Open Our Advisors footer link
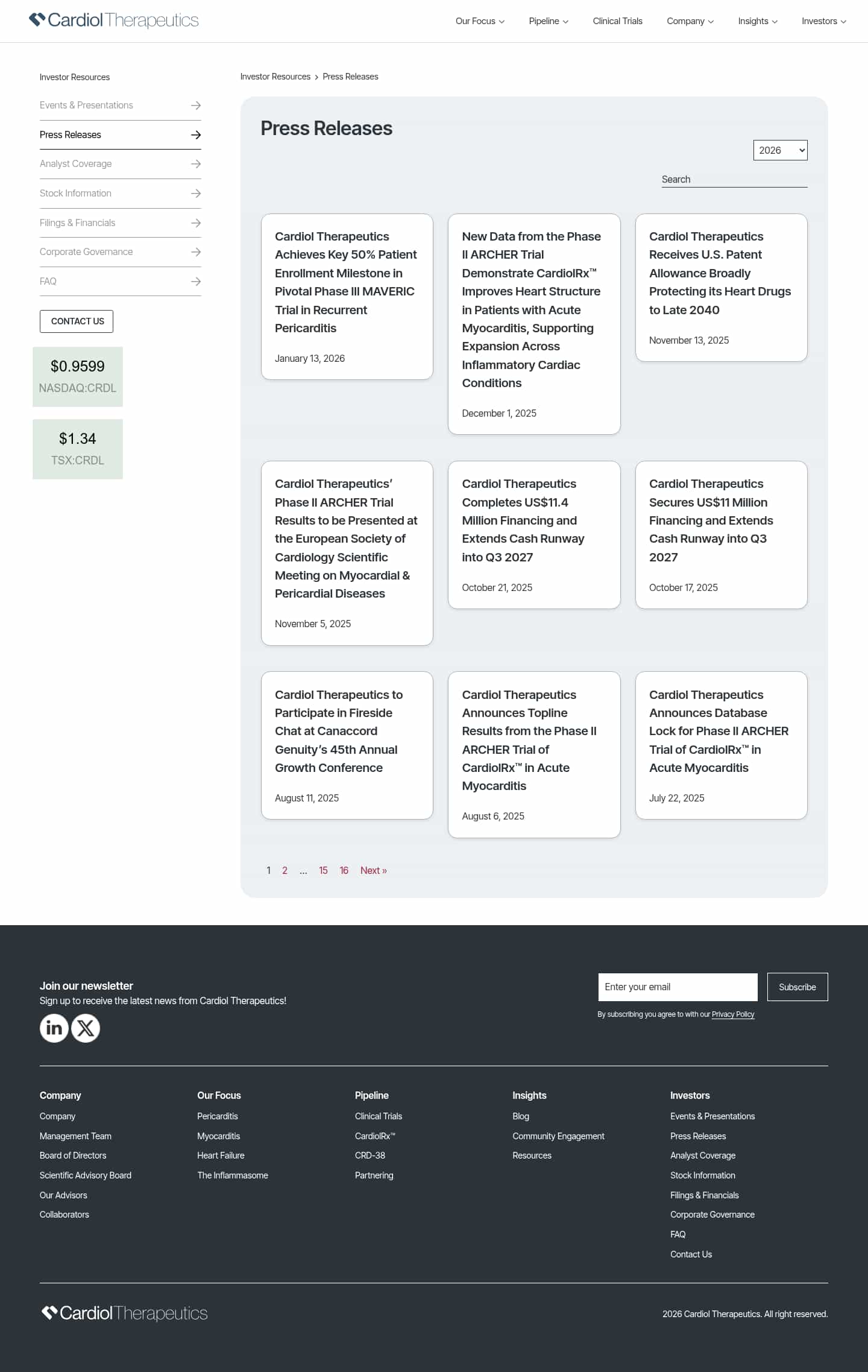Screen dimensions: 868x1372 [x=63, y=1195]
